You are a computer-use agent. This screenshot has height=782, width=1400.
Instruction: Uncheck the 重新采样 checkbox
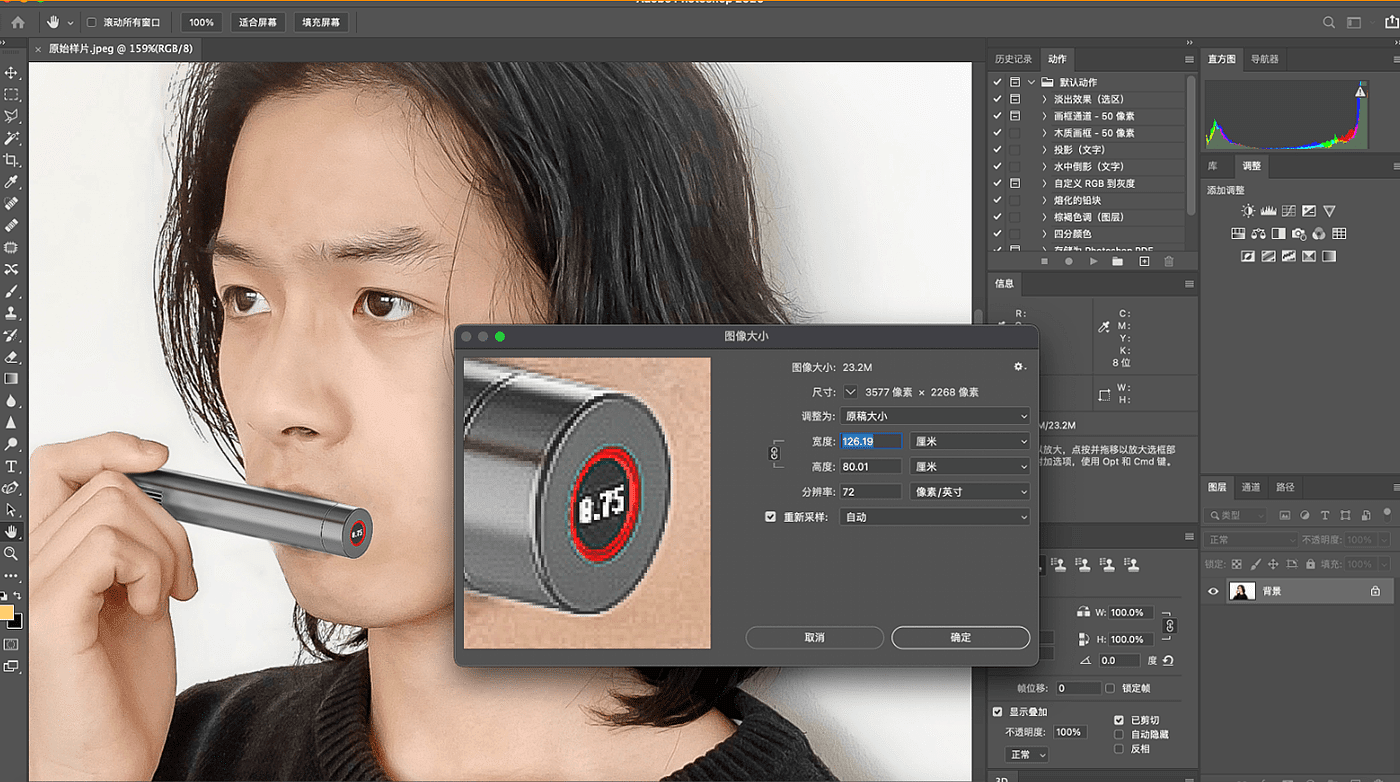click(770, 517)
